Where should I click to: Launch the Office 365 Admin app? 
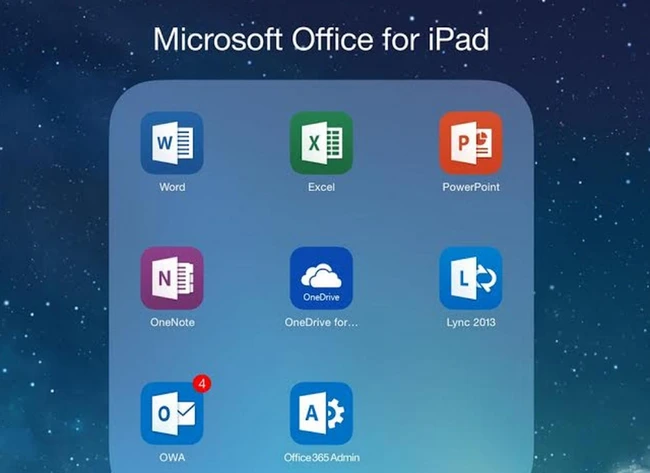click(321, 413)
